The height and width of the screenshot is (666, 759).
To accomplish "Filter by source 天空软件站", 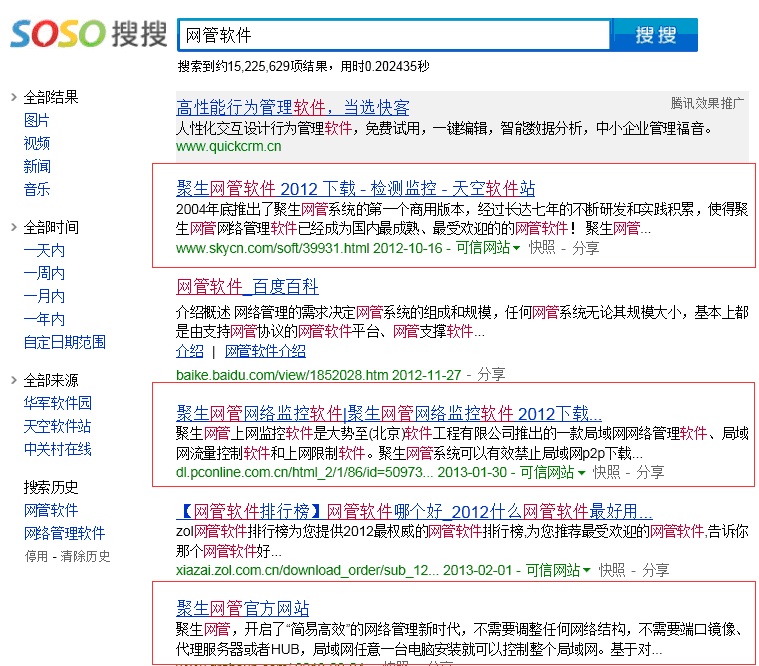I will click(x=58, y=426).
